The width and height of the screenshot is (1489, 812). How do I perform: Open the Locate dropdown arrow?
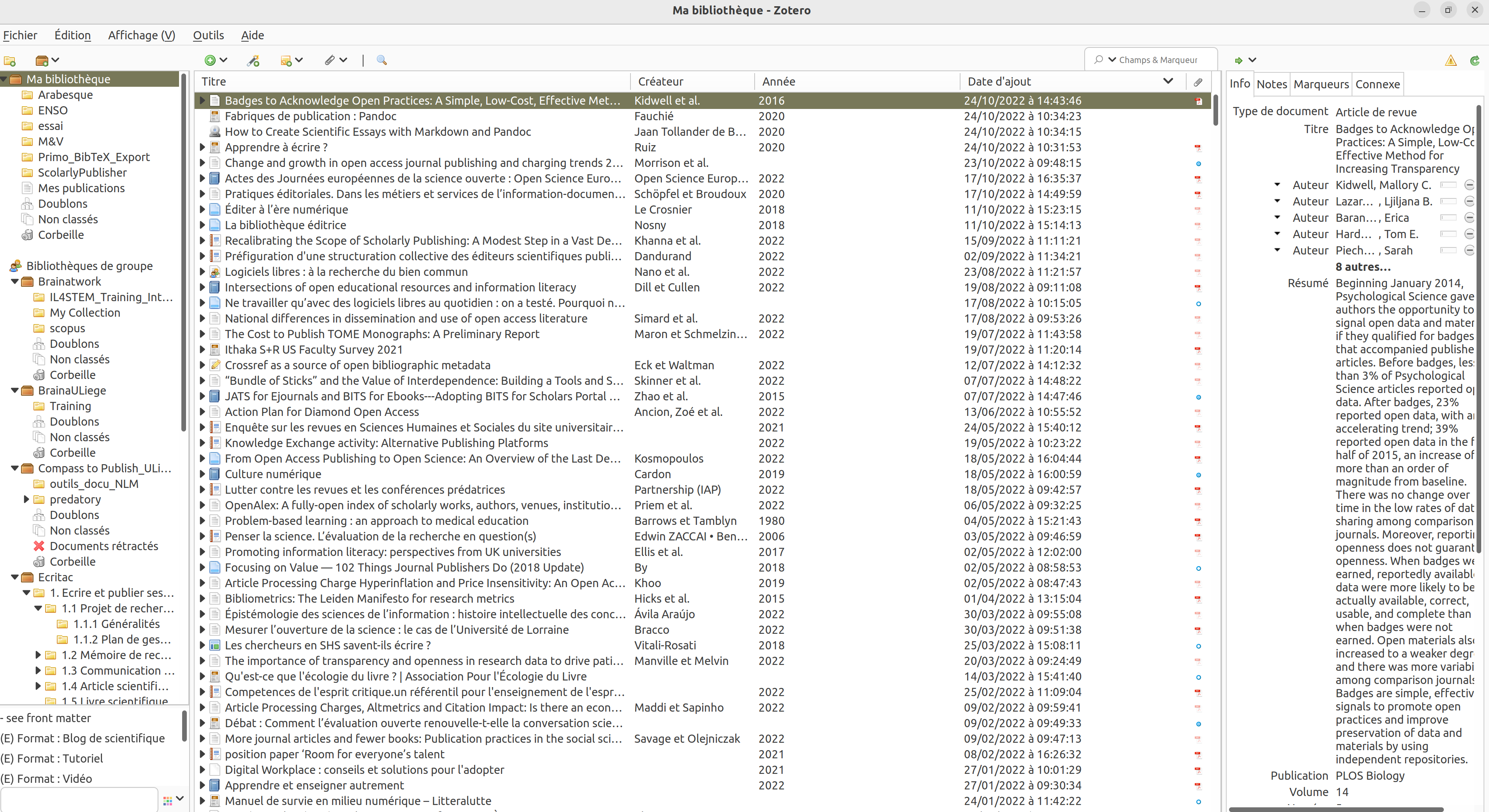pos(1252,60)
